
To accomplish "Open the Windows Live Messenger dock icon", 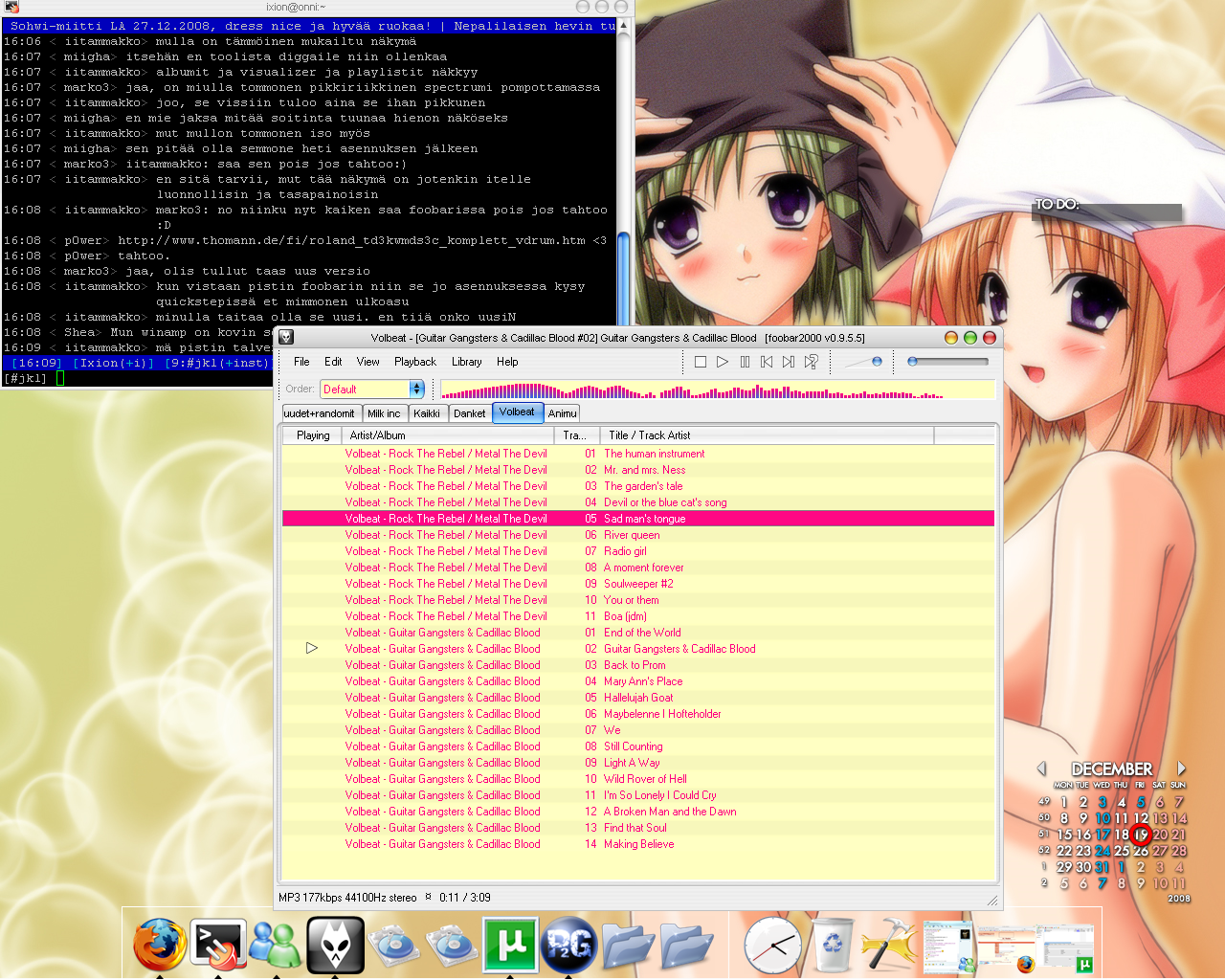I will 277,945.
